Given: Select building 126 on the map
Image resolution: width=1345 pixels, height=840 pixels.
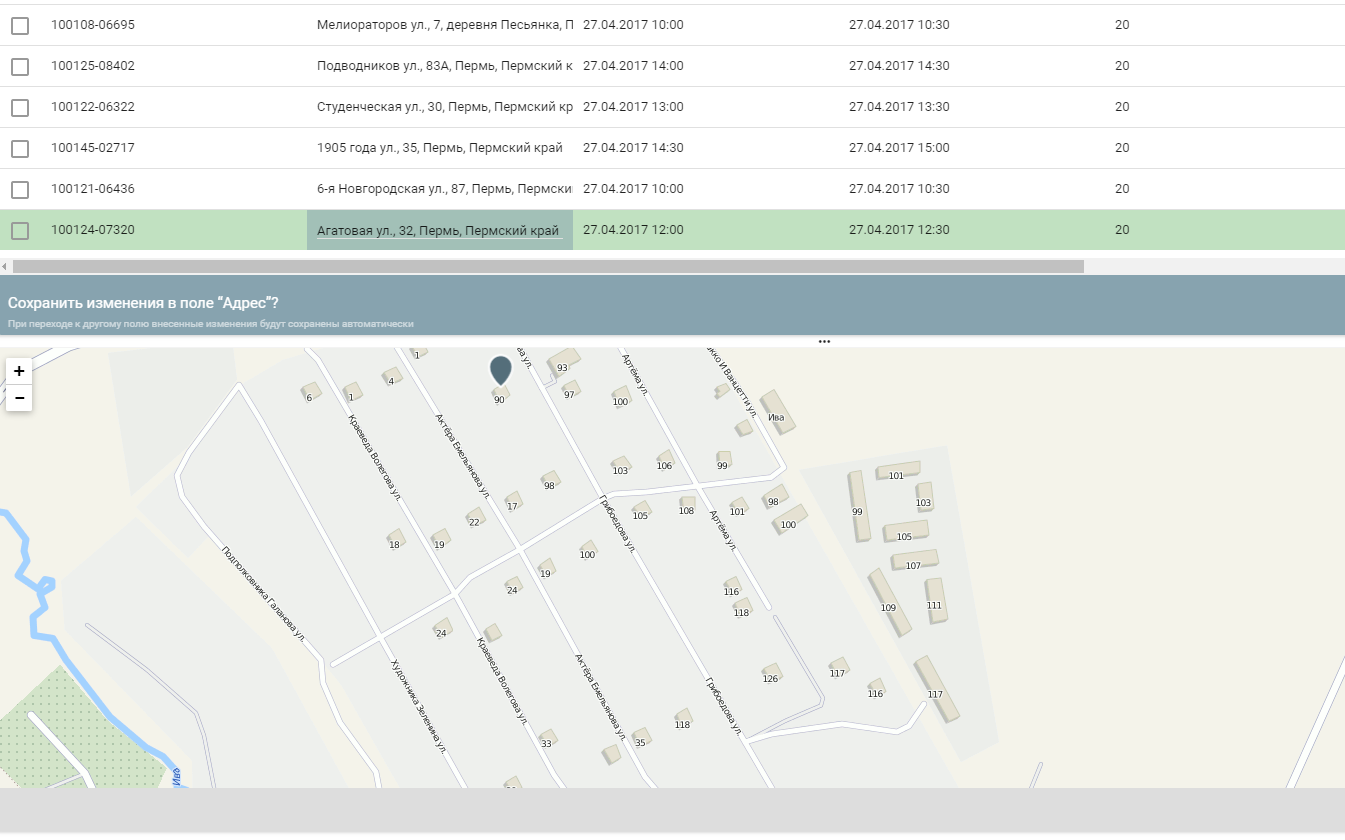Looking at the screenshot, I should pyautogui.click(x=770, y=673).
